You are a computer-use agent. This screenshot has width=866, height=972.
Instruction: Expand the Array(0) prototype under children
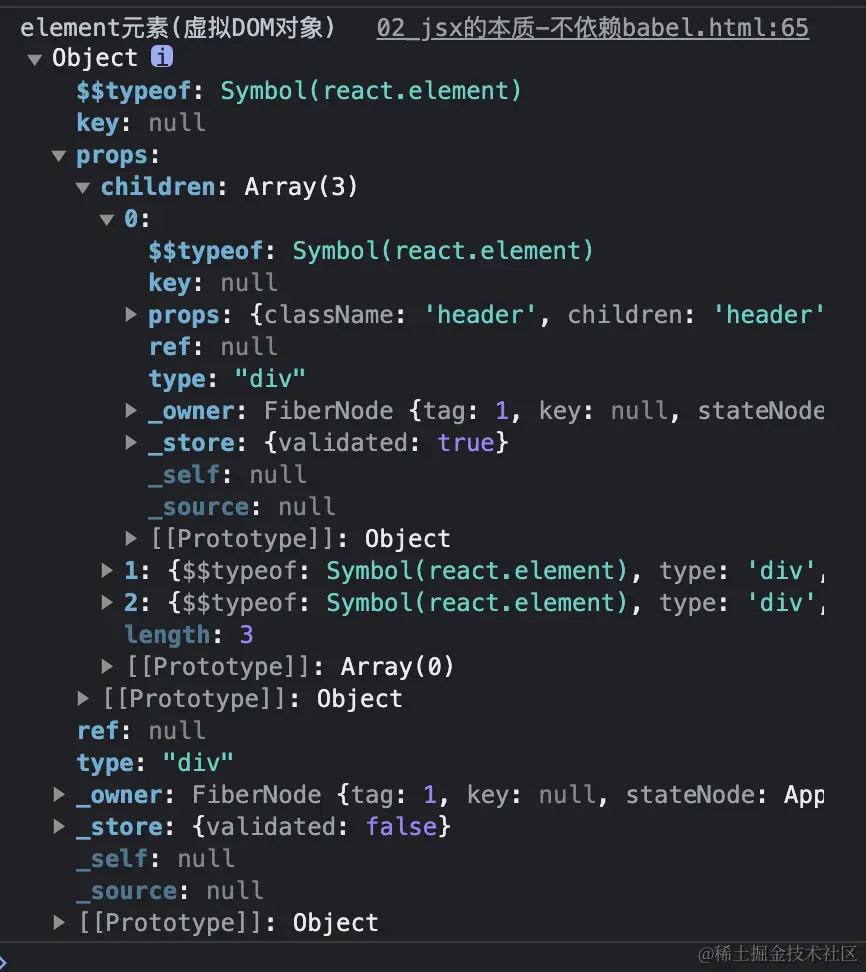point(107,667)
